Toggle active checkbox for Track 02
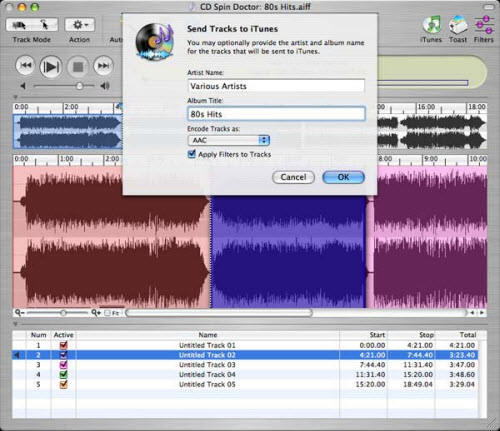The image size is (500, 431). click(x=63, y=355)
